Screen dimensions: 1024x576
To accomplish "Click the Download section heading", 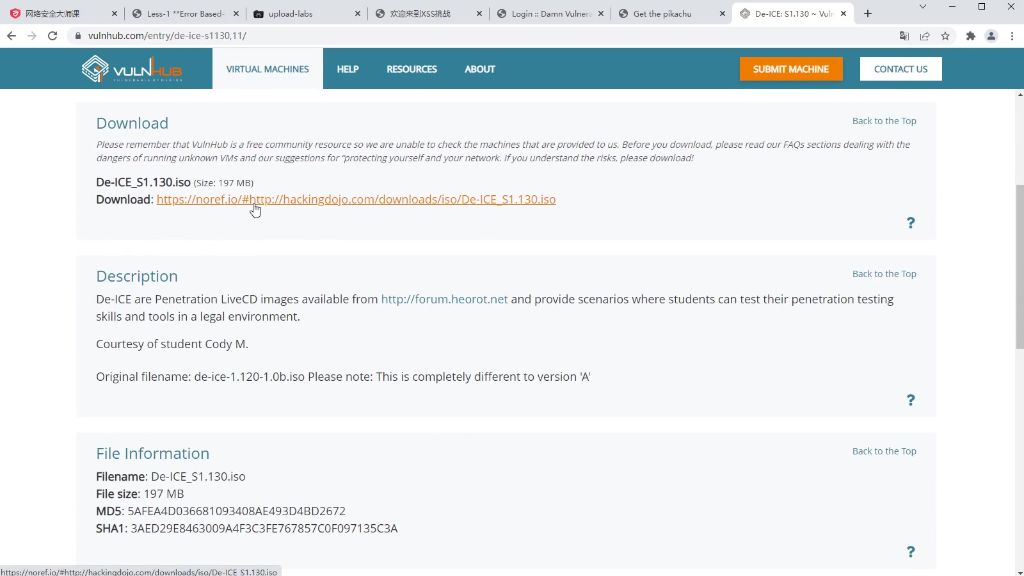I will (132, 123).
